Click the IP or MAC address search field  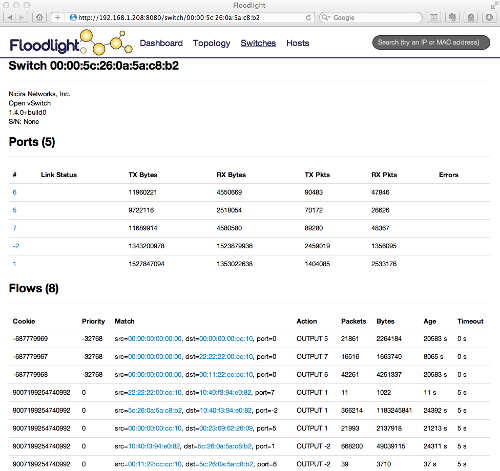point(431,42)
